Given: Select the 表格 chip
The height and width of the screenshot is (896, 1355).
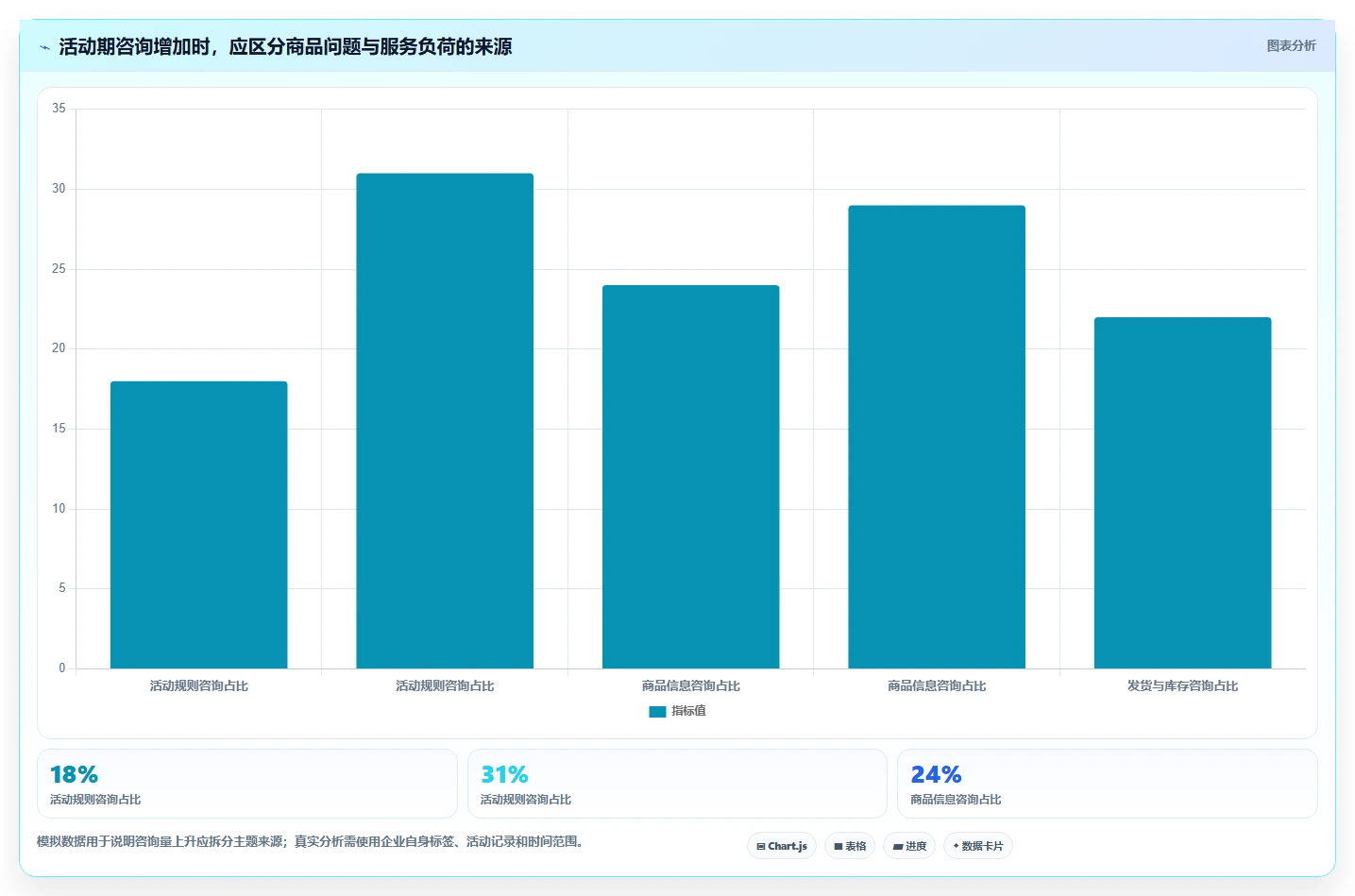Looking at the screenshot, I should pos(850,846).
